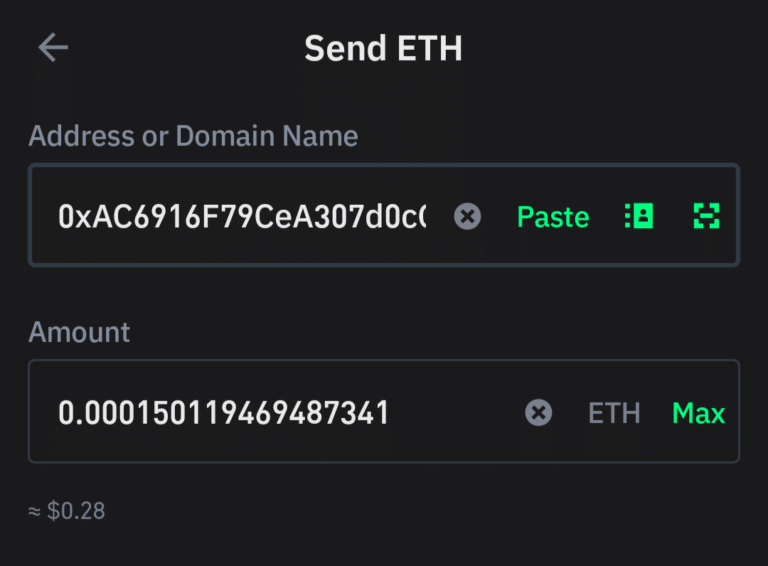Select the ETH currency label in the amount box
The width and height of the screenshot is (768, 566).
pos(614,413)
